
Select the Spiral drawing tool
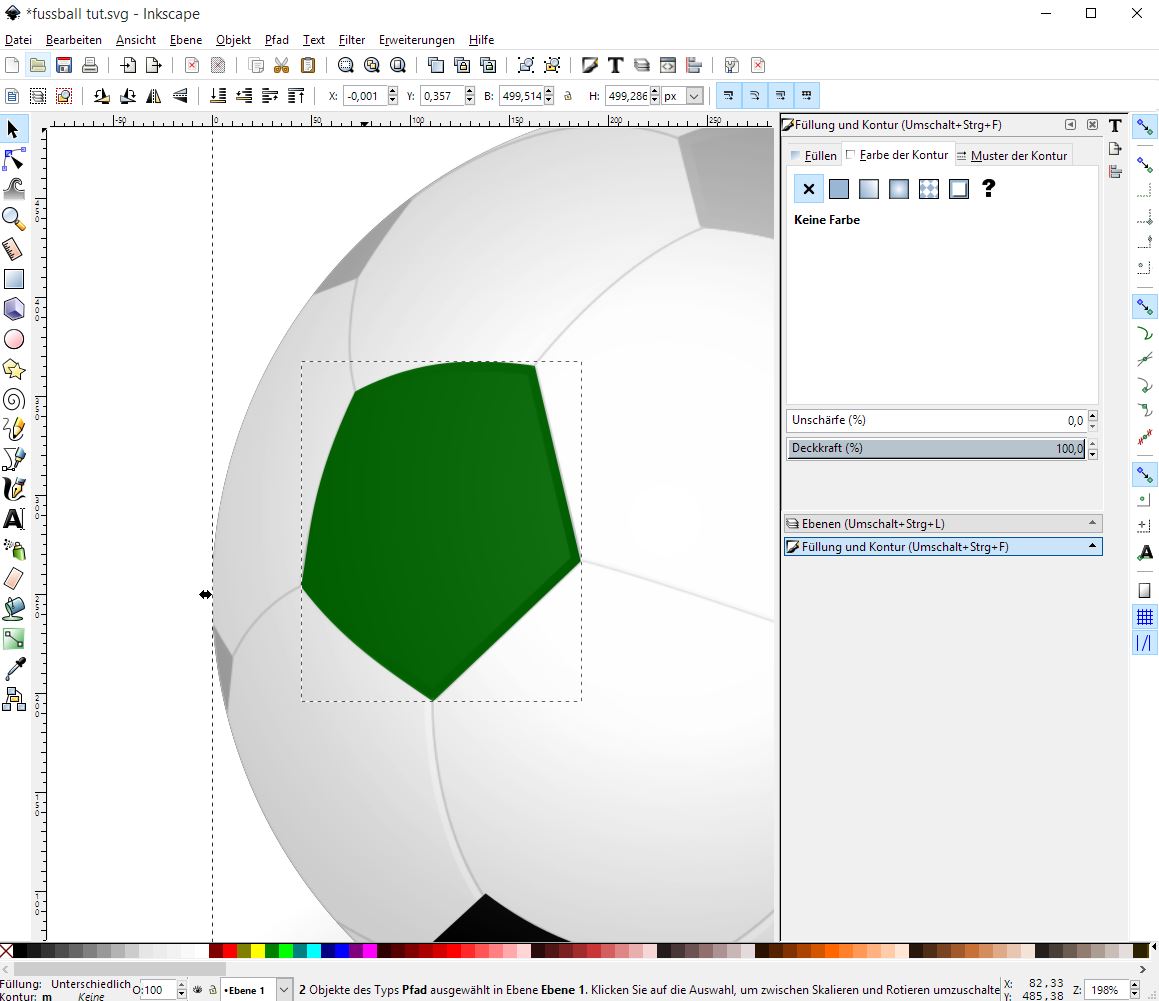click(14, 400)
